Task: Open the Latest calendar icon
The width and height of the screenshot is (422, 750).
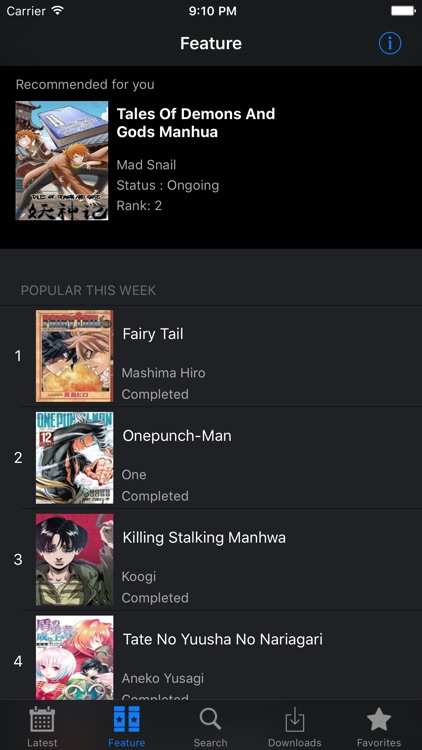Action: tap(42, 719)
